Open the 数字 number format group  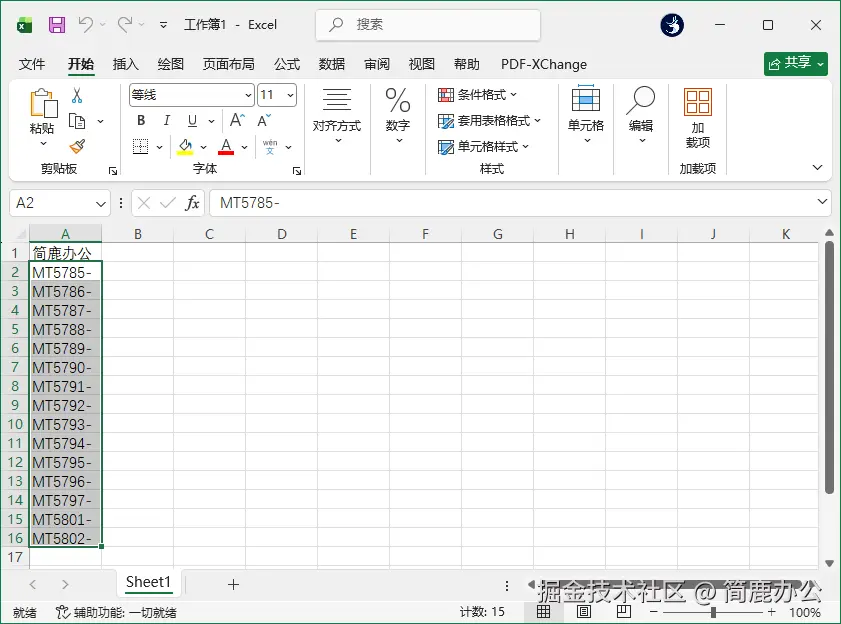[x=397, y=115]
